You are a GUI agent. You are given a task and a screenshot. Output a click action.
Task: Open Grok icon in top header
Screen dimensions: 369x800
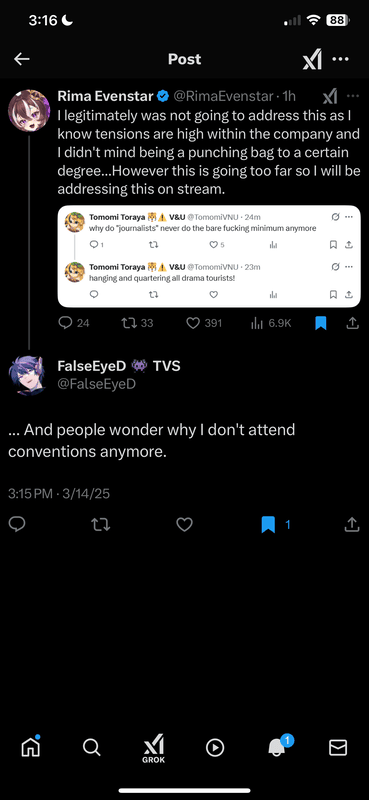tap(312, 60)
